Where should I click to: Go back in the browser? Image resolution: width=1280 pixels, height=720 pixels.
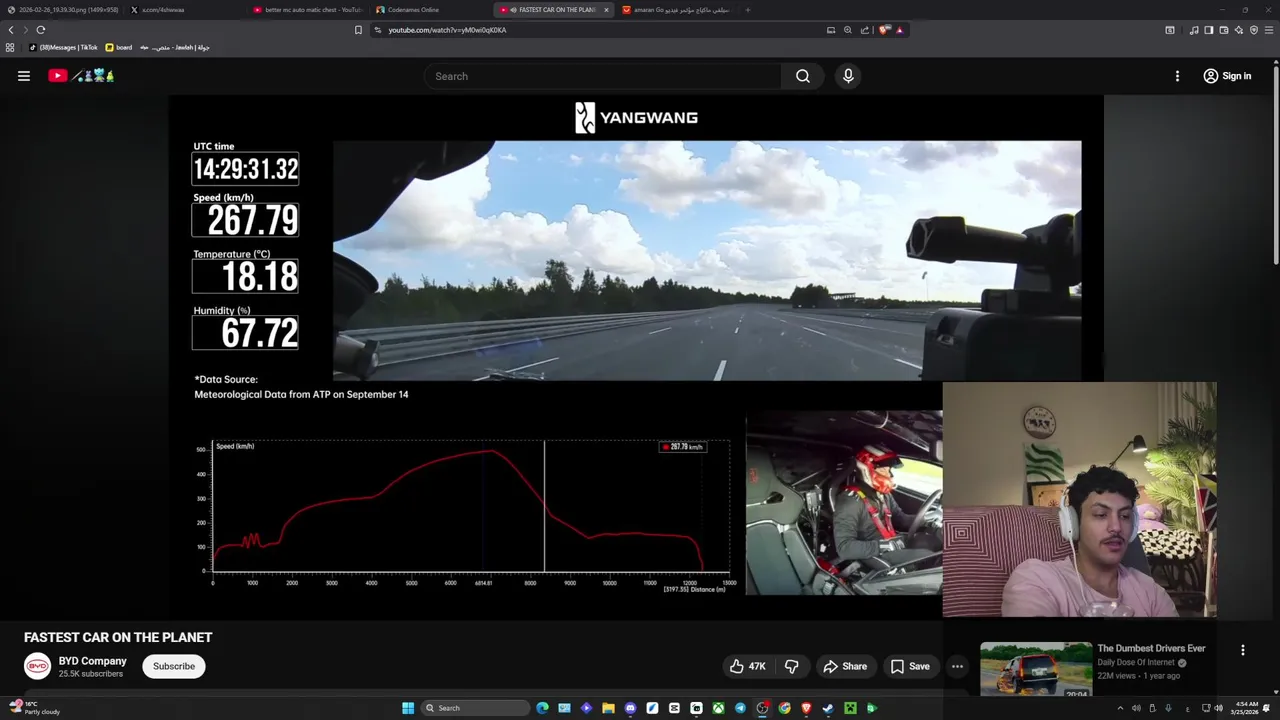[x=11, y=30]
